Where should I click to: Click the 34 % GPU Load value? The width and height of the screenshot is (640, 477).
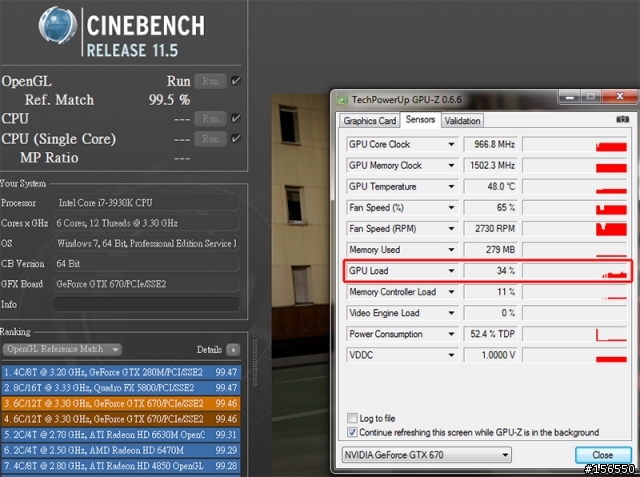pyautogui.click(x=491, y=271)
